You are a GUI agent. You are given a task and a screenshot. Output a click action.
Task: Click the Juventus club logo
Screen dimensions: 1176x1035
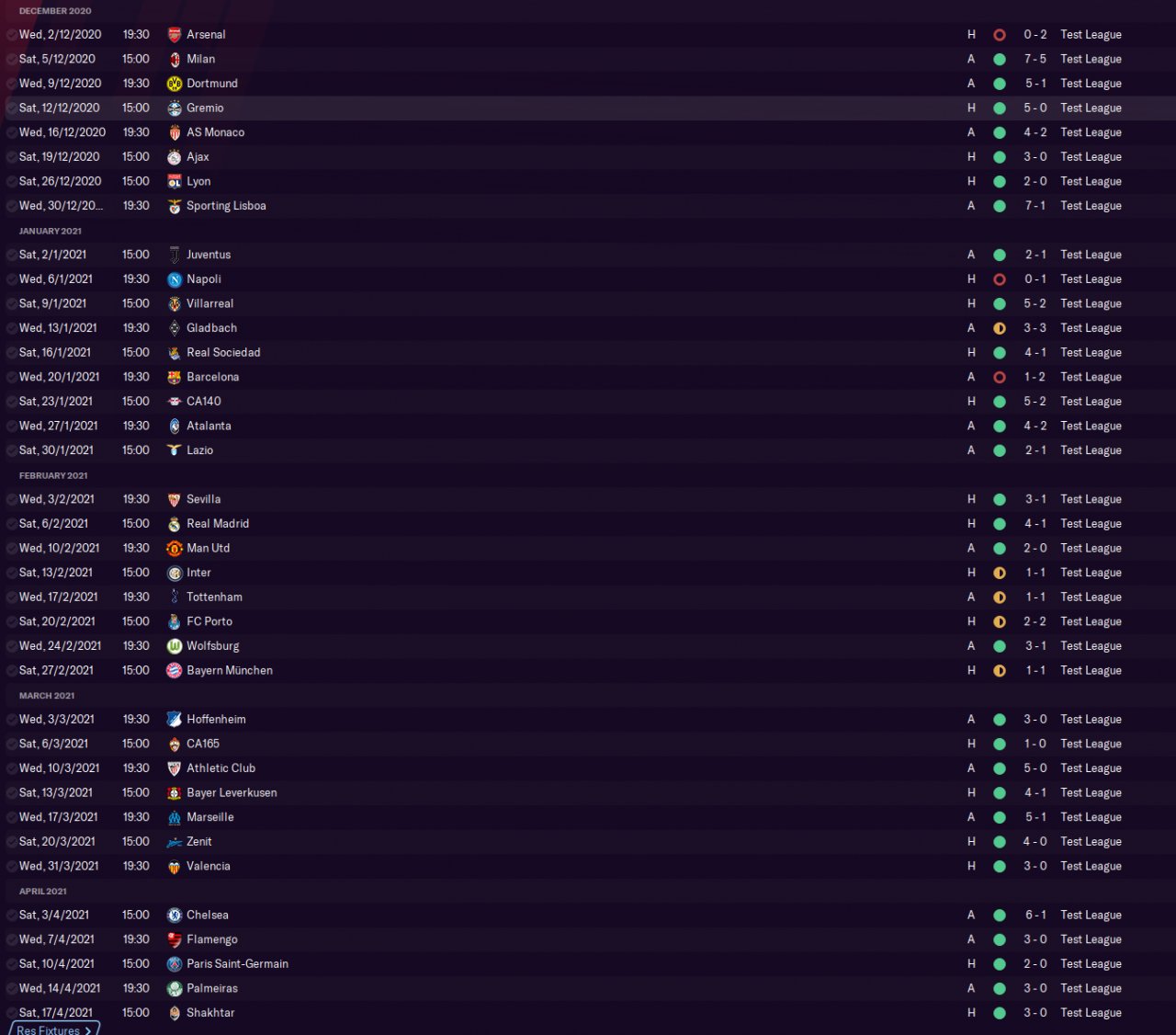(x=175, y=255)
